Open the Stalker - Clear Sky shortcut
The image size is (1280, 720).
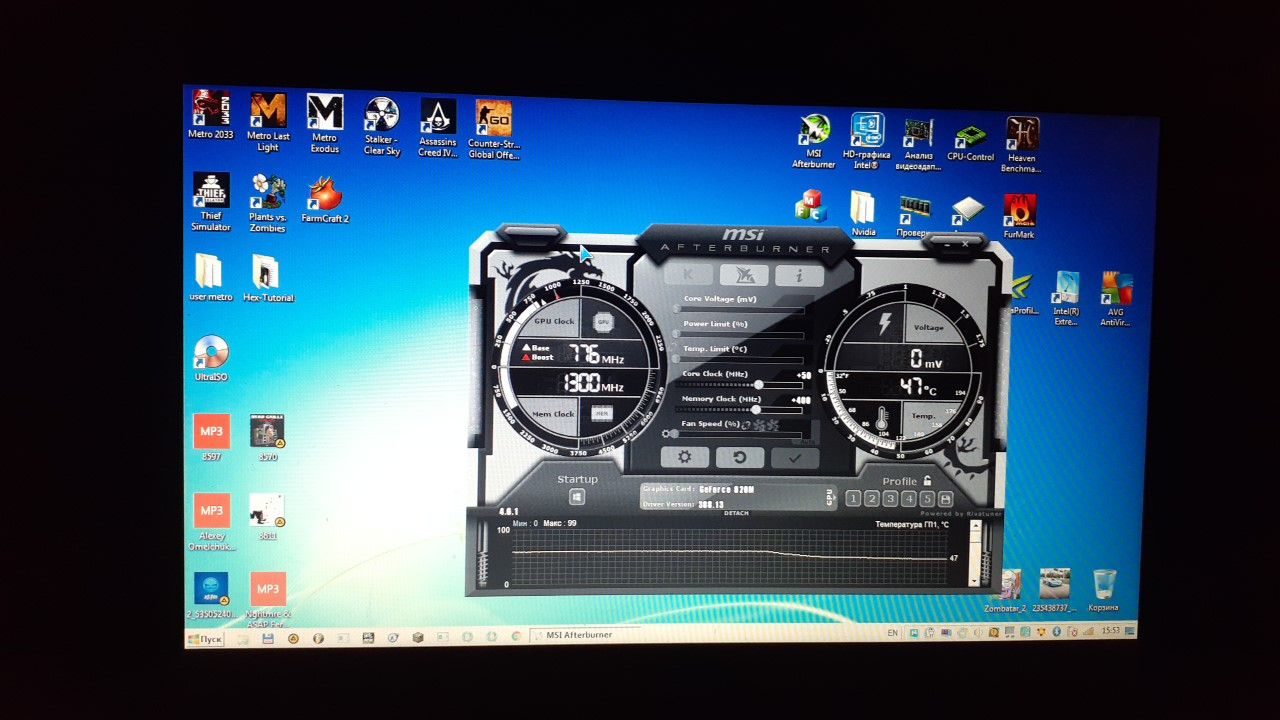(381, 127)
